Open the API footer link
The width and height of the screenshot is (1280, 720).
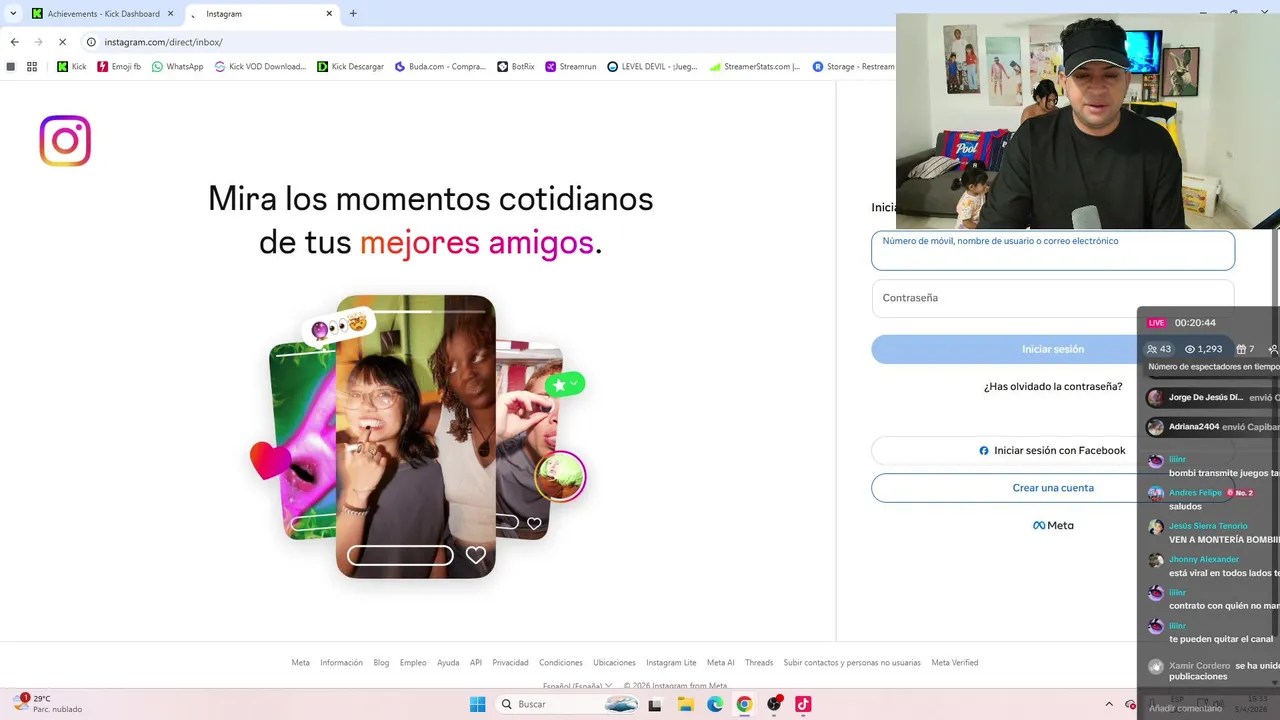(x=476, y=662)
